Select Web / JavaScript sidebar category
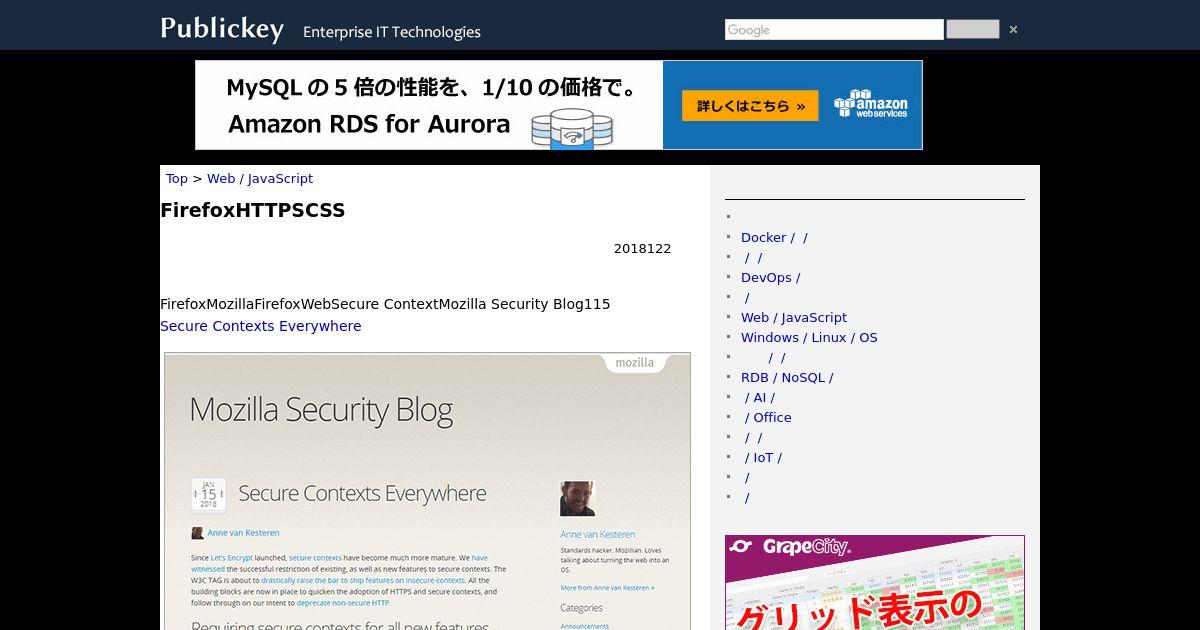This screenshot has height=630, width=1200. click(x=794, y=317)
